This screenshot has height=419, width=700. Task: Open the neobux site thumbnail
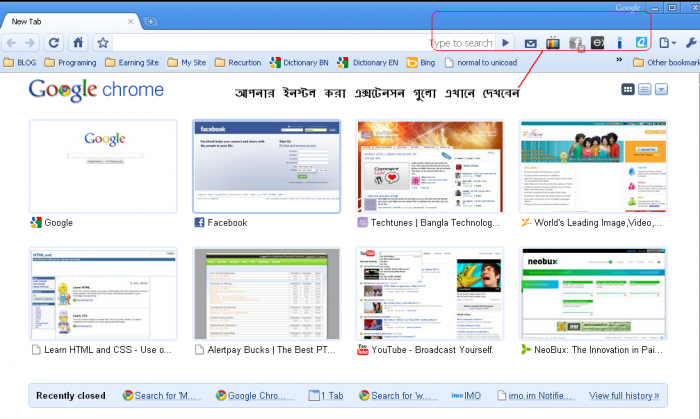(593, 293)
